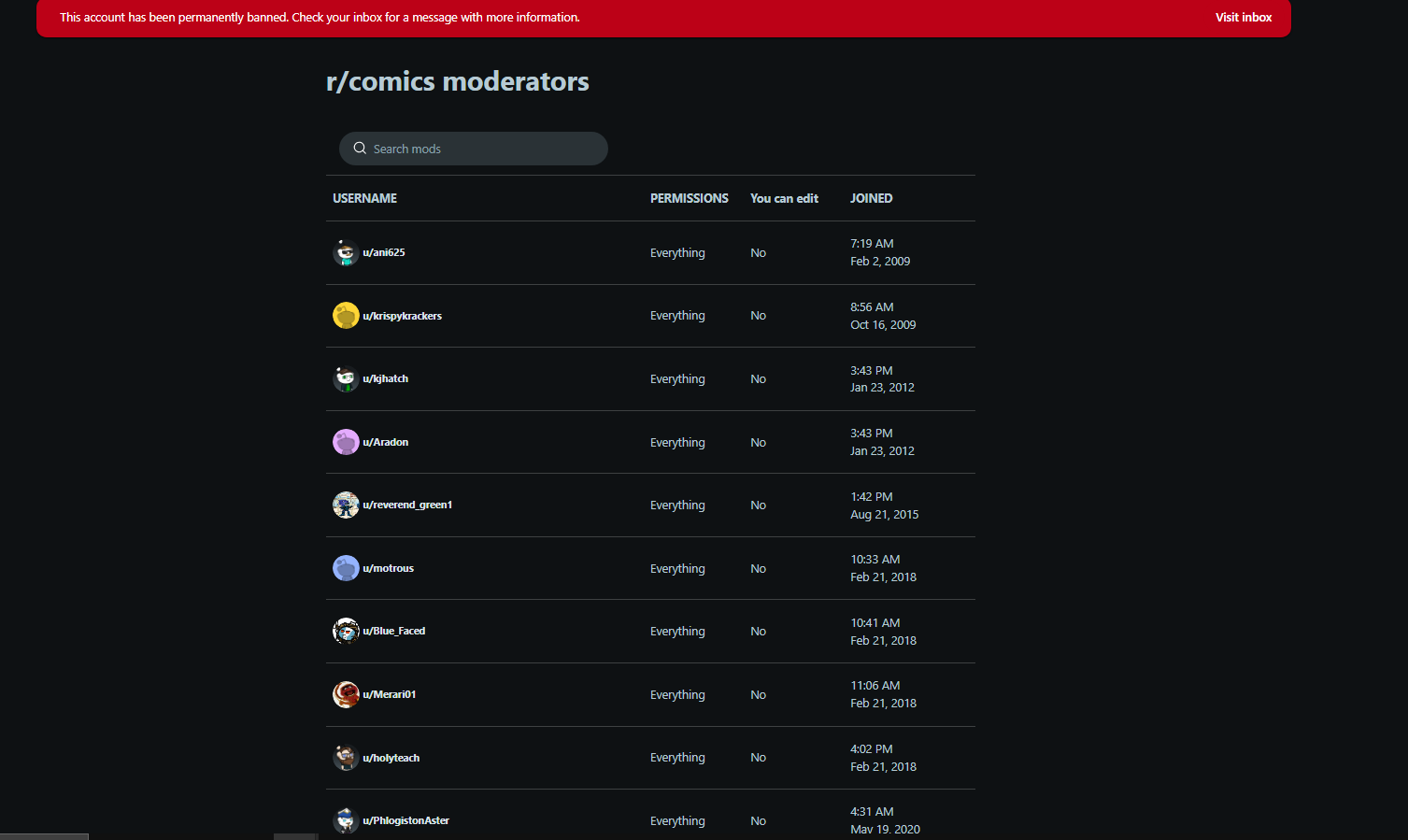Click No edit value in u/Merari01 row
The width and height of the screenshot is (1408, 840).
click(759, 695)
